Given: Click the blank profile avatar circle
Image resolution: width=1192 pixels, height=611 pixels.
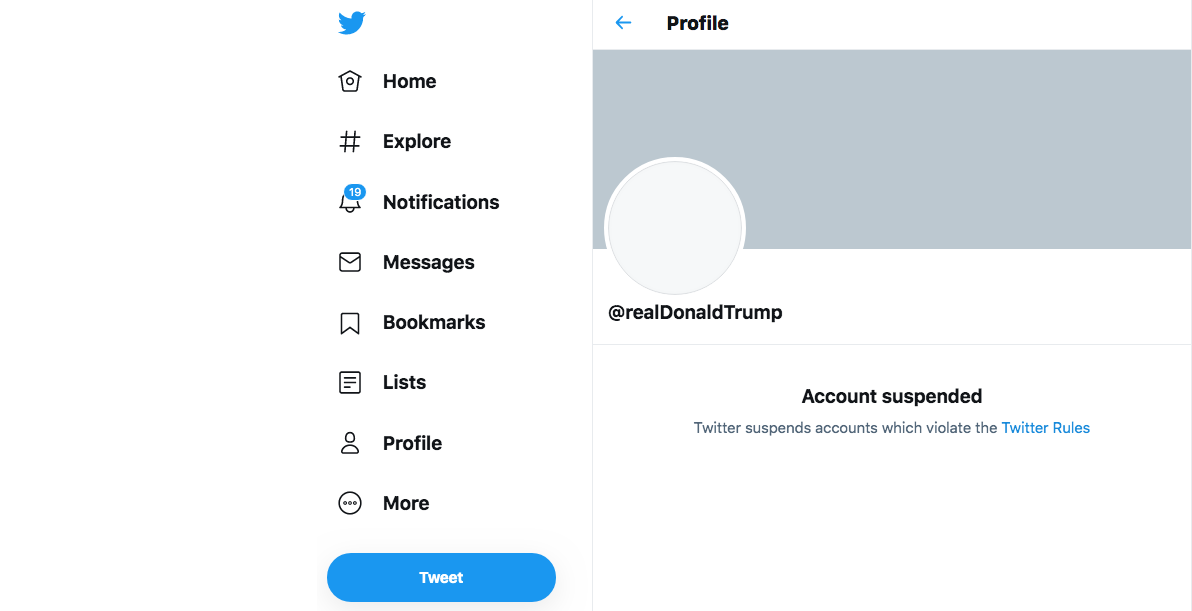Looking at the screenshot, I should coord(675,227).
